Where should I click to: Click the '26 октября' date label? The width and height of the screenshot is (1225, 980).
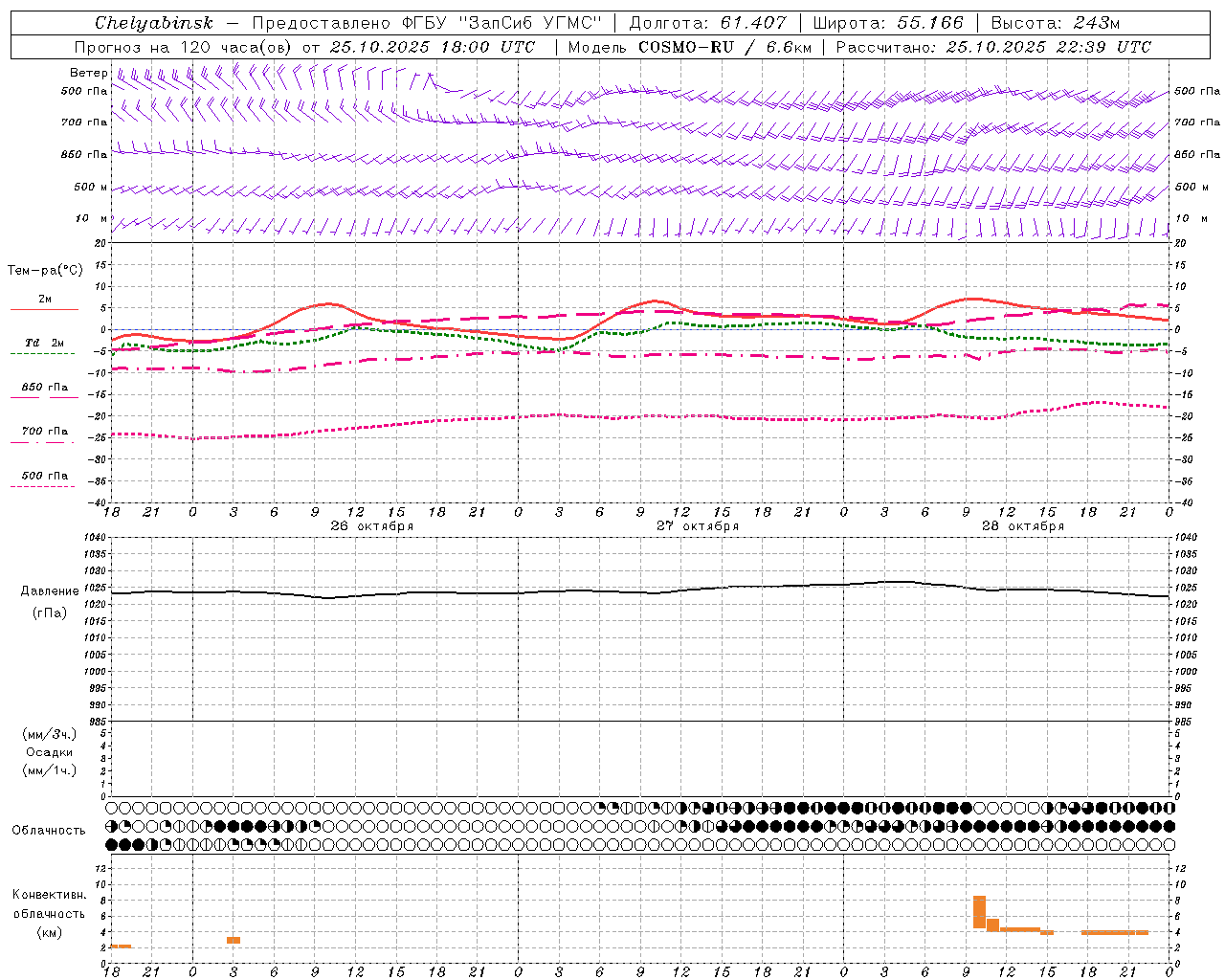coord(372,526)
